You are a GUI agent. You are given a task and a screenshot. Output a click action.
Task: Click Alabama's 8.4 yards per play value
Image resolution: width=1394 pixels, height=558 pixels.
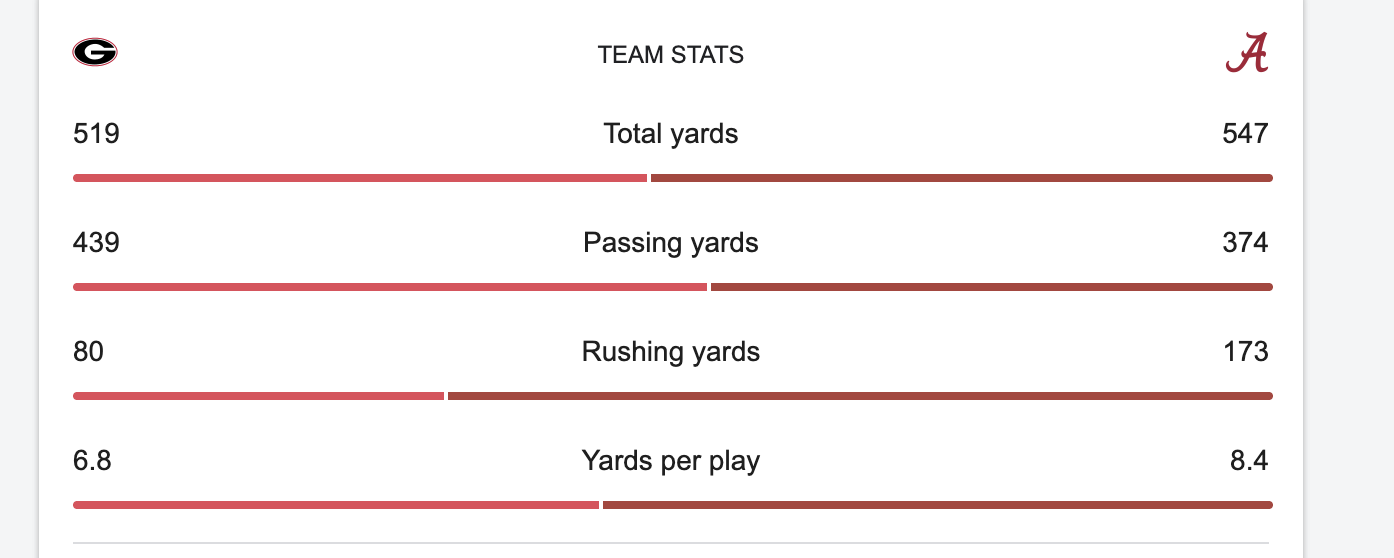(1249, 461)
